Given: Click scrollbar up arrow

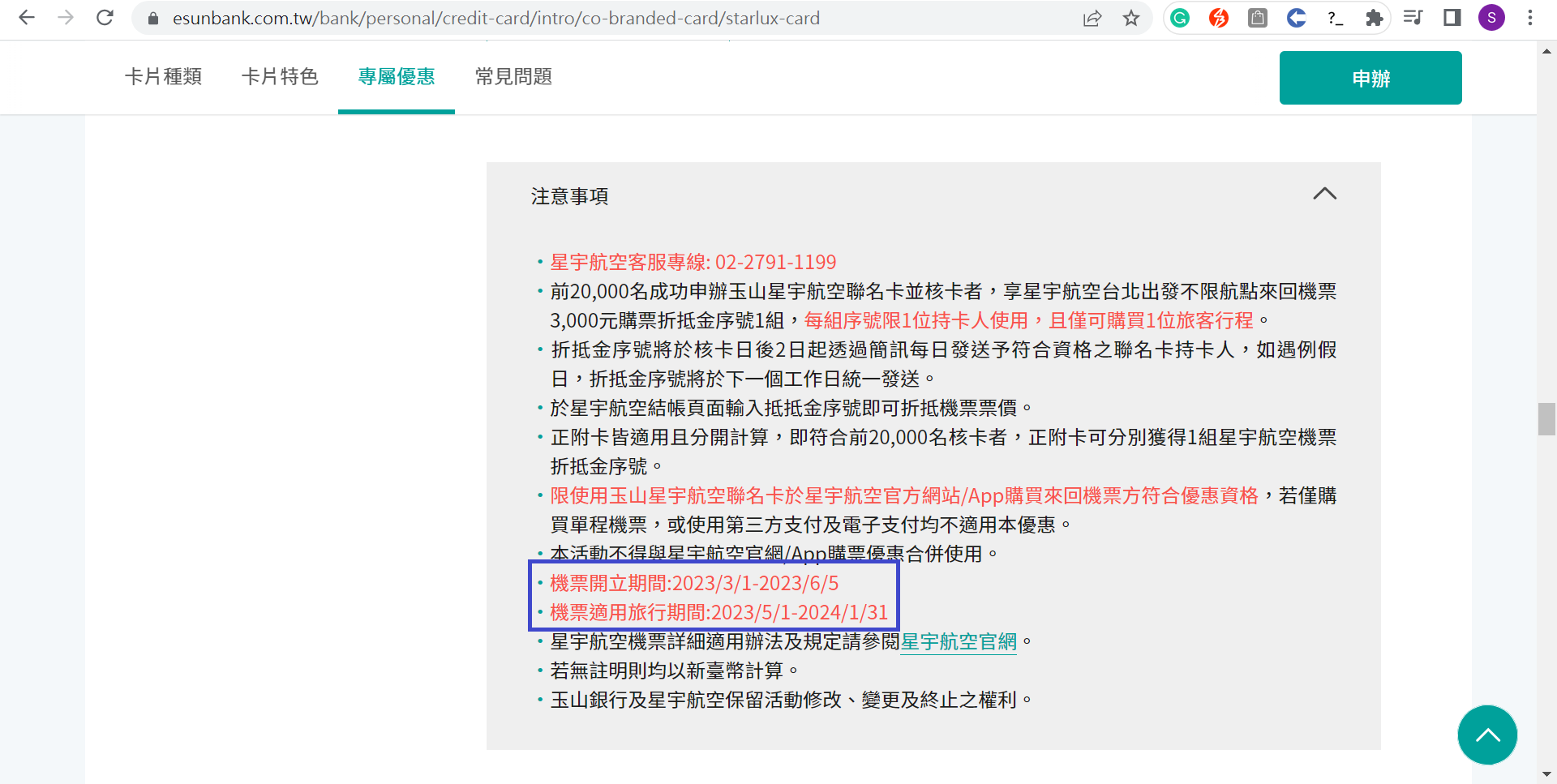Looking at the screenshot, I should point(1546,51).
